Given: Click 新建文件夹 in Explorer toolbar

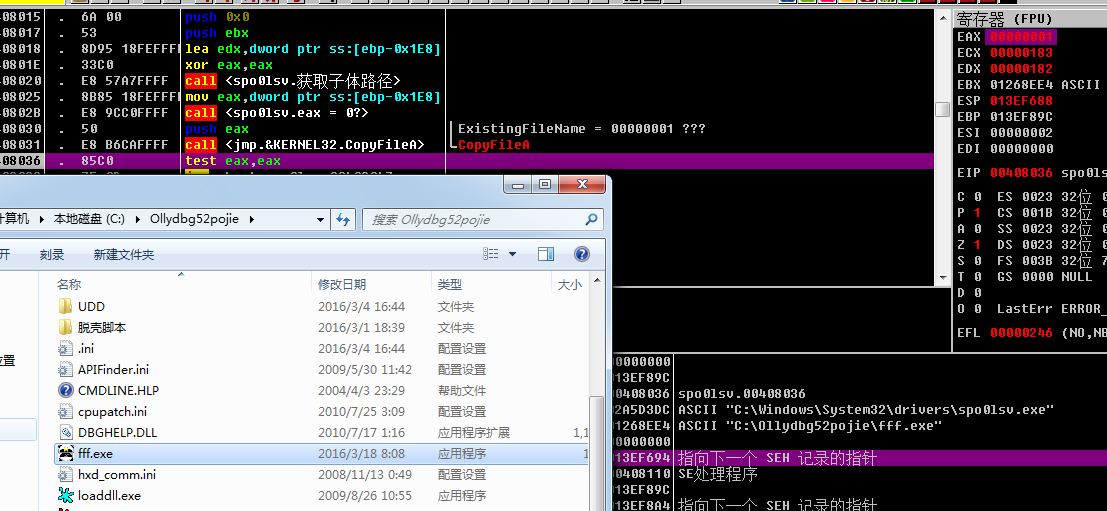Looking at the screenshot, I should [x=123, y=254].
